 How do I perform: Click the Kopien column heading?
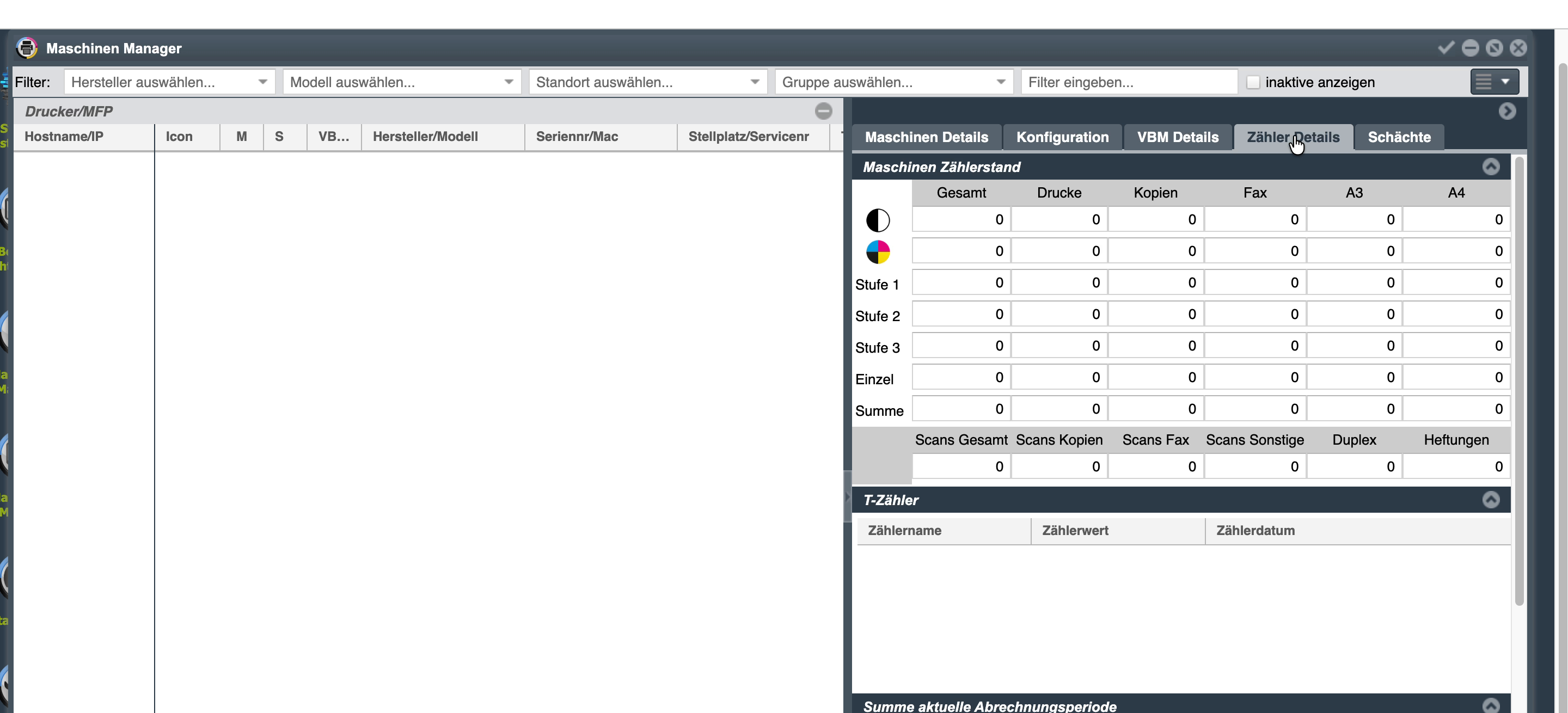(1155, 193)
